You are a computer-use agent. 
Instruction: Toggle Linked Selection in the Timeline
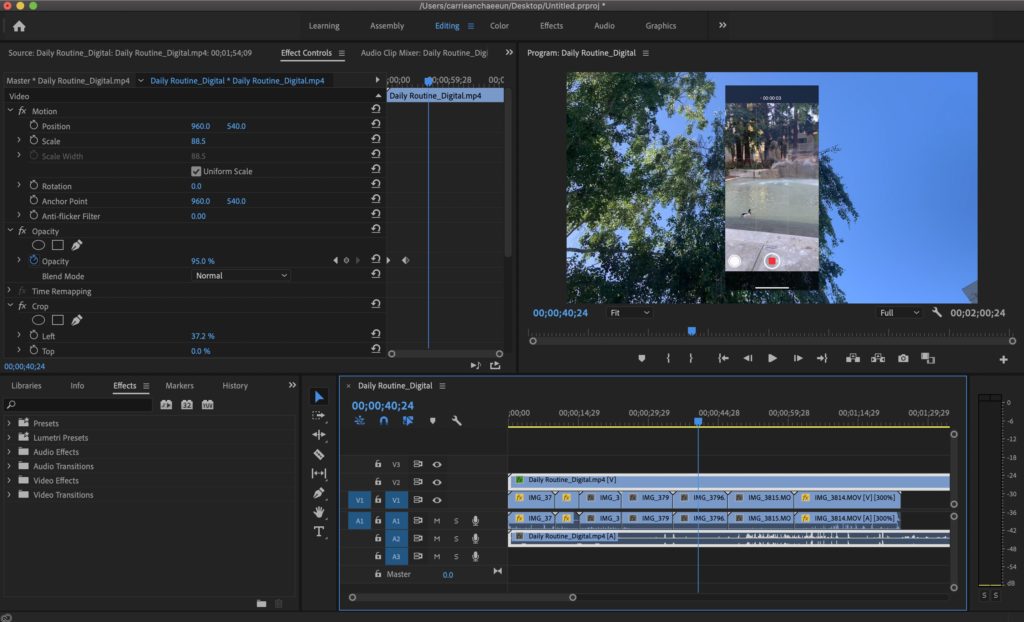[408, 421]
